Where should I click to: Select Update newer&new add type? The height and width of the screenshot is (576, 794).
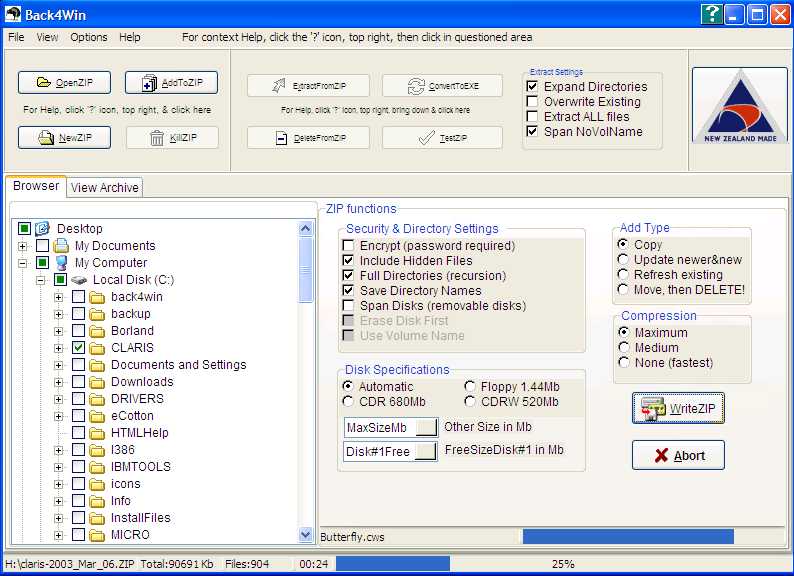tap(623, 259)
